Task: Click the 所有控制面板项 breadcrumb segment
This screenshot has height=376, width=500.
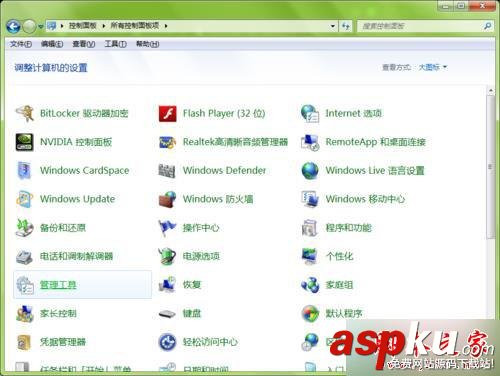Action: coord(135,26)
